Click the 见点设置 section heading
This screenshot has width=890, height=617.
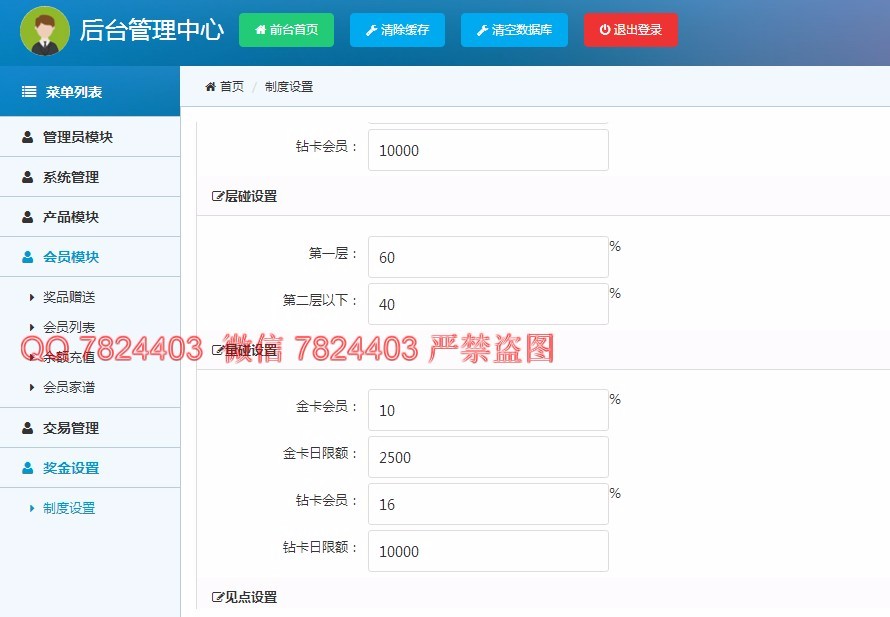[x=251, y=597]
